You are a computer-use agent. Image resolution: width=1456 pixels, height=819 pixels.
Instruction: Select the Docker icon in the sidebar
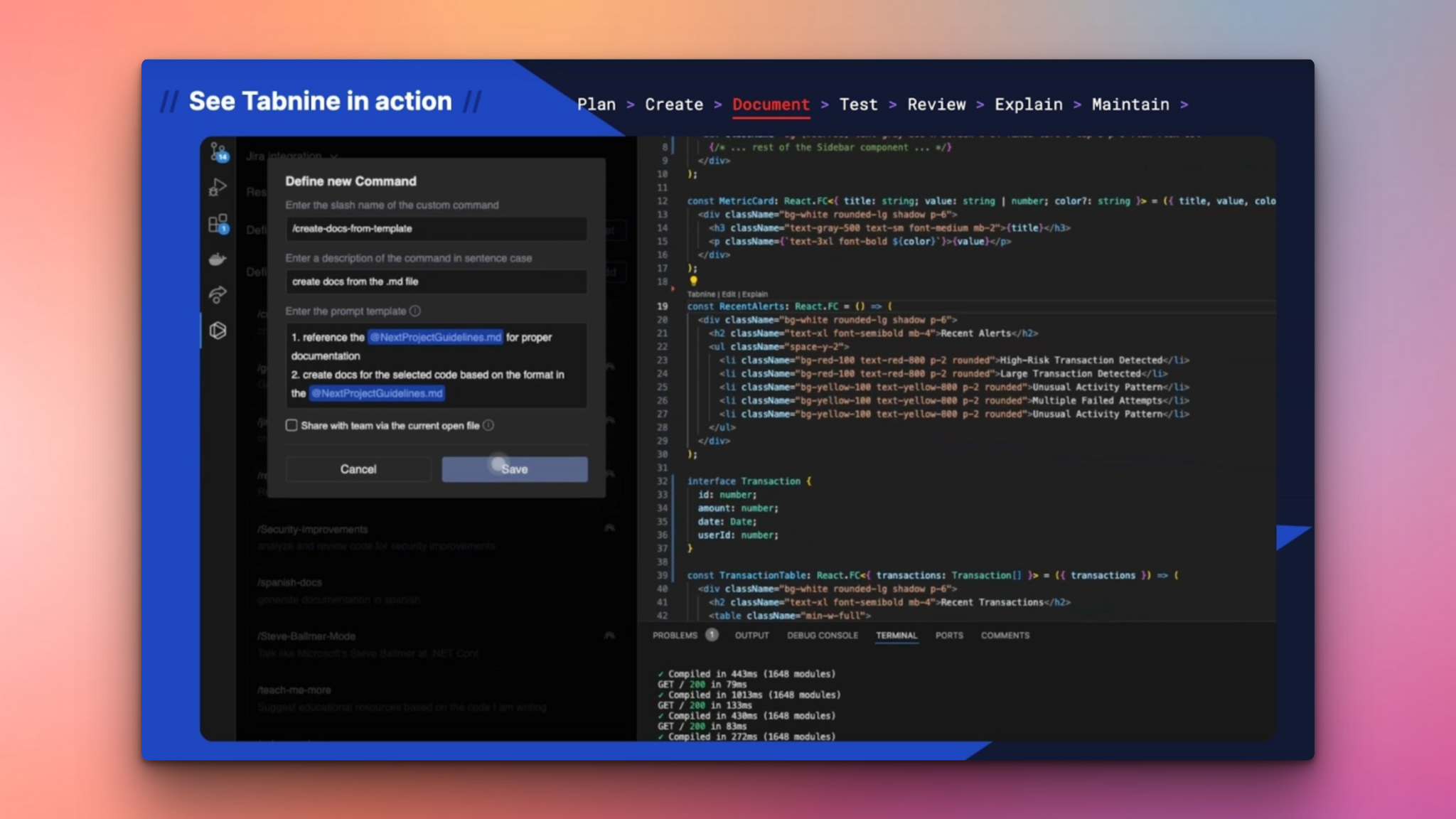(216, 259)
